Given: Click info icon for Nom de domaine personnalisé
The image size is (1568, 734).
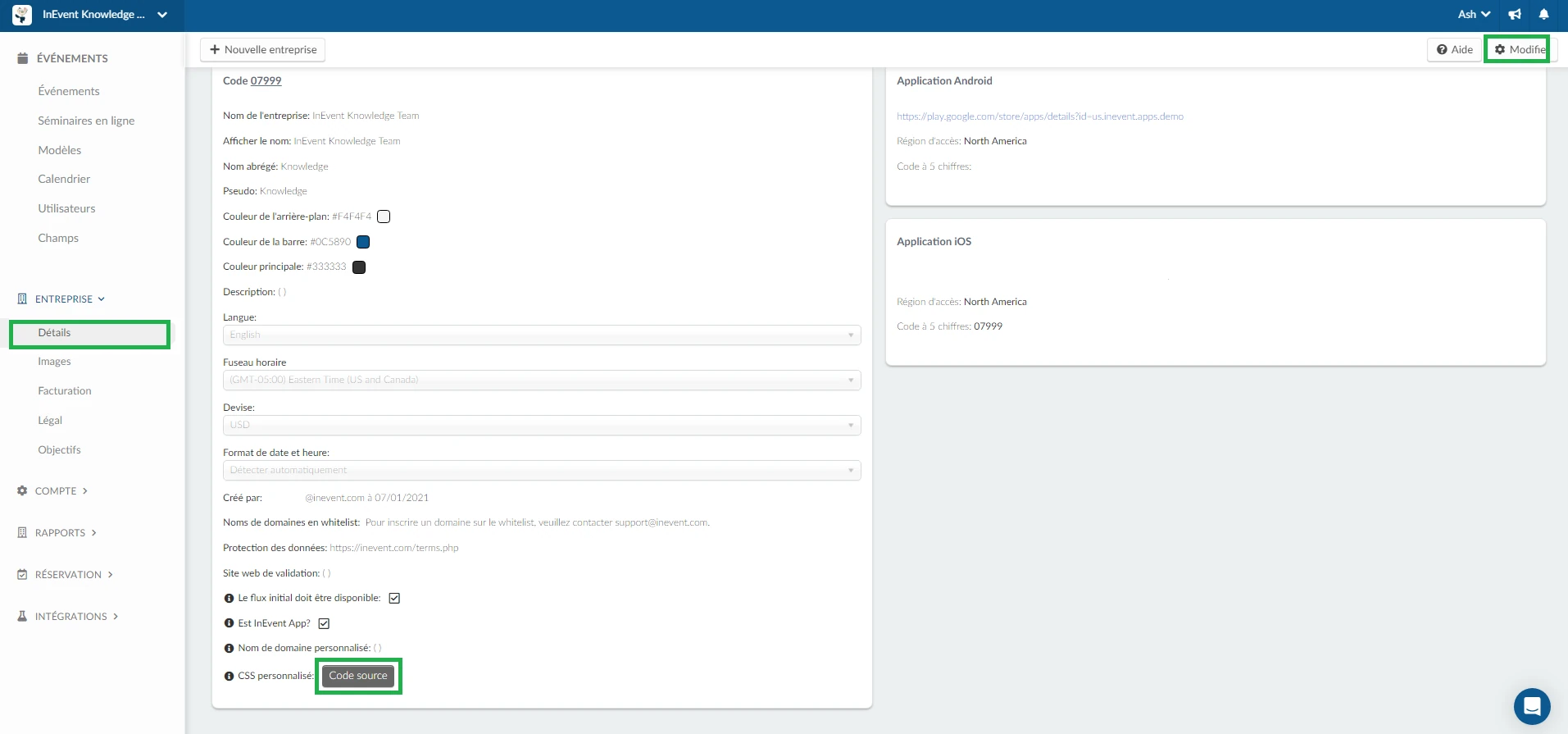Looking at the screenshot, I should pyautogui.click(x=229, y=649).
